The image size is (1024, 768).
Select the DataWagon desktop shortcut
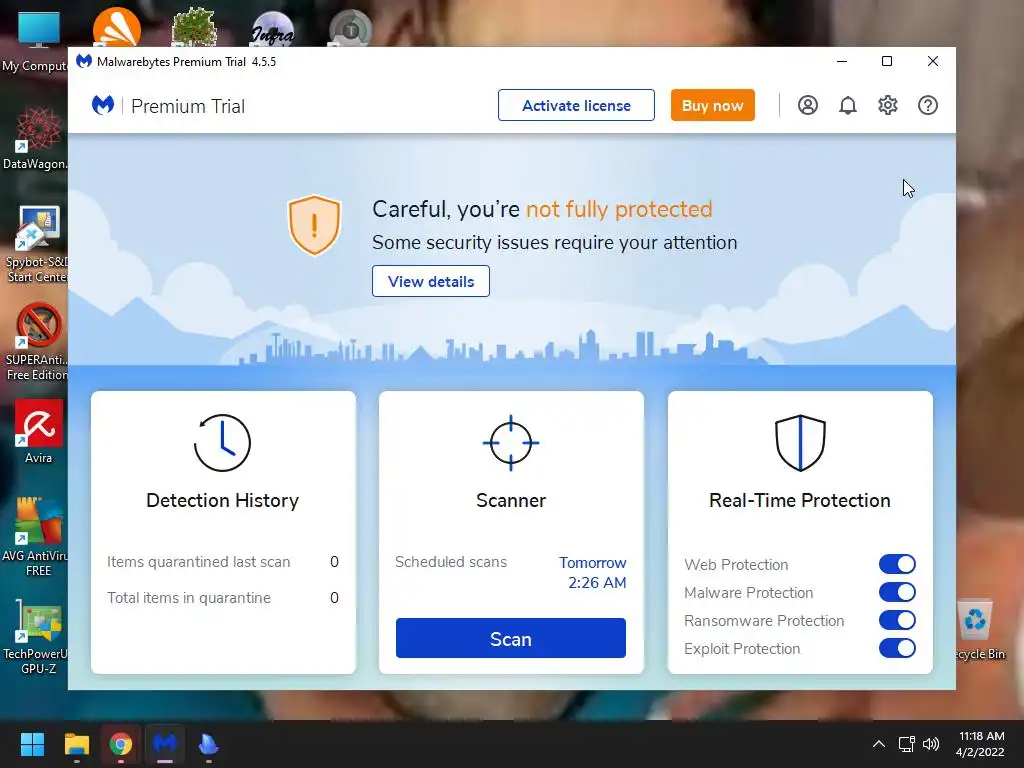(36, 139)
